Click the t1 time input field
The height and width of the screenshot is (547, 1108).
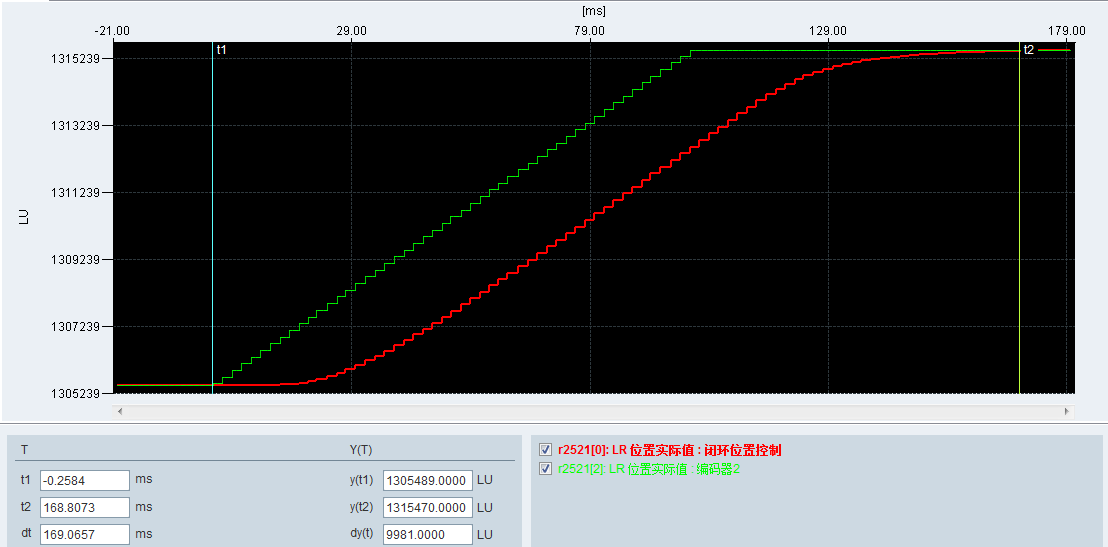(x=85, y=480)
